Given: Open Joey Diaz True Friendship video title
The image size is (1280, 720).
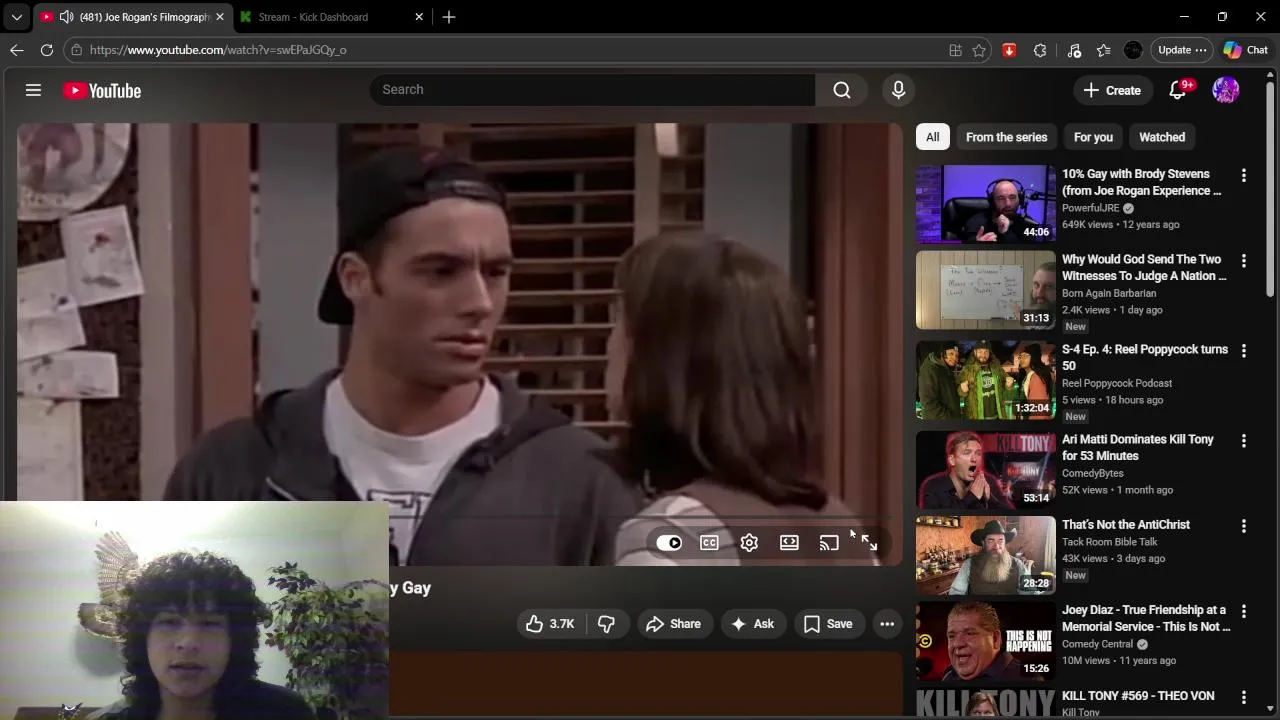Looking at the screenshot, I should 1146,618.
